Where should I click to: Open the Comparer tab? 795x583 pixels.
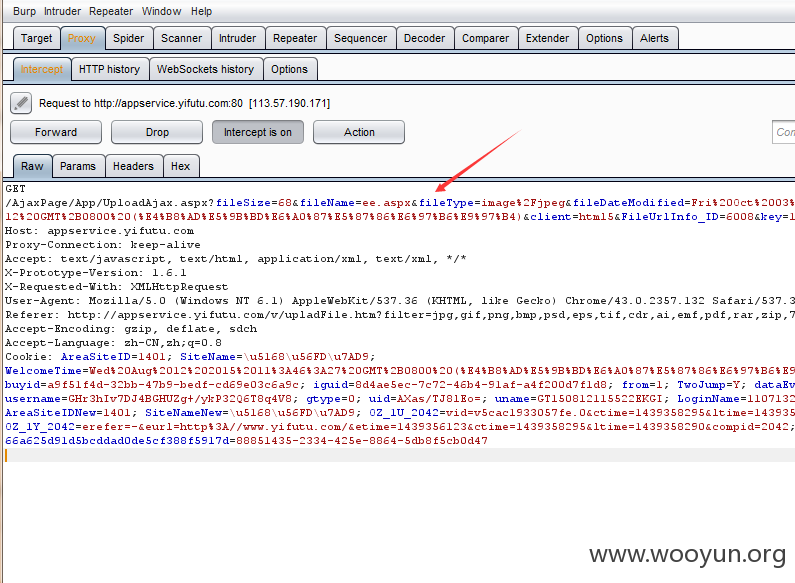[x=486, y=39]
